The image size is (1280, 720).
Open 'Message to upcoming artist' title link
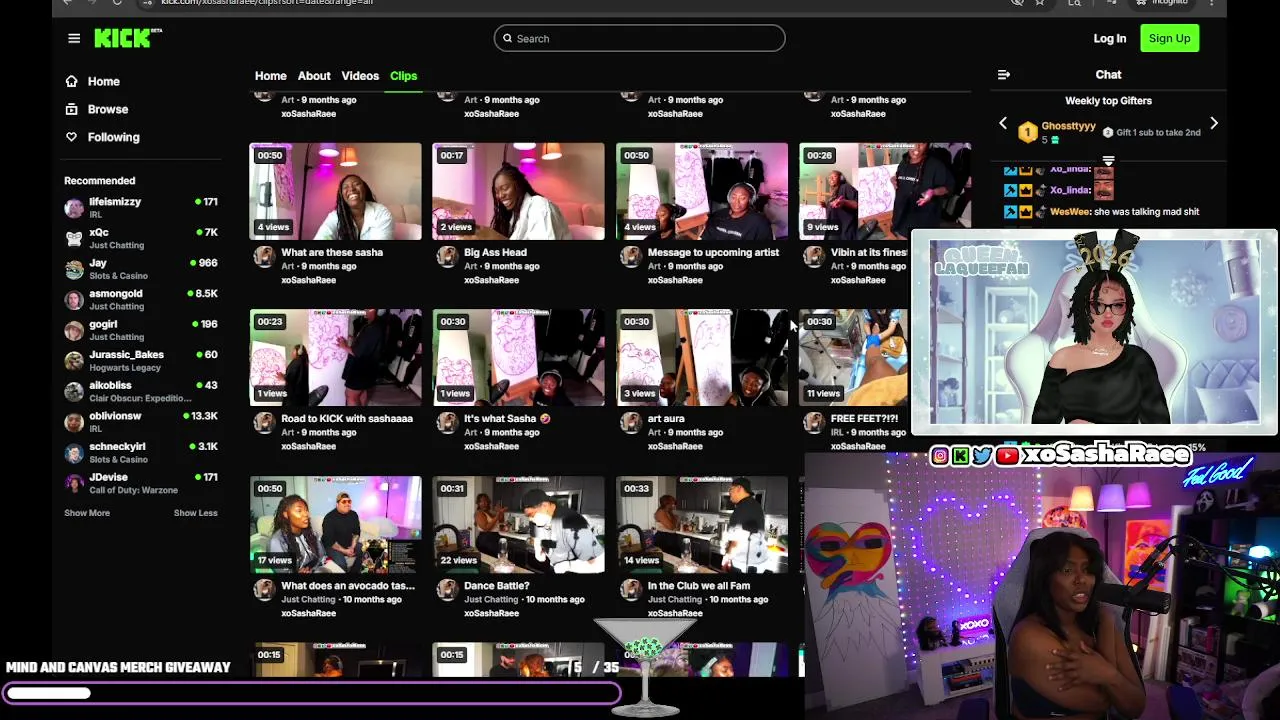pos(713,252)
